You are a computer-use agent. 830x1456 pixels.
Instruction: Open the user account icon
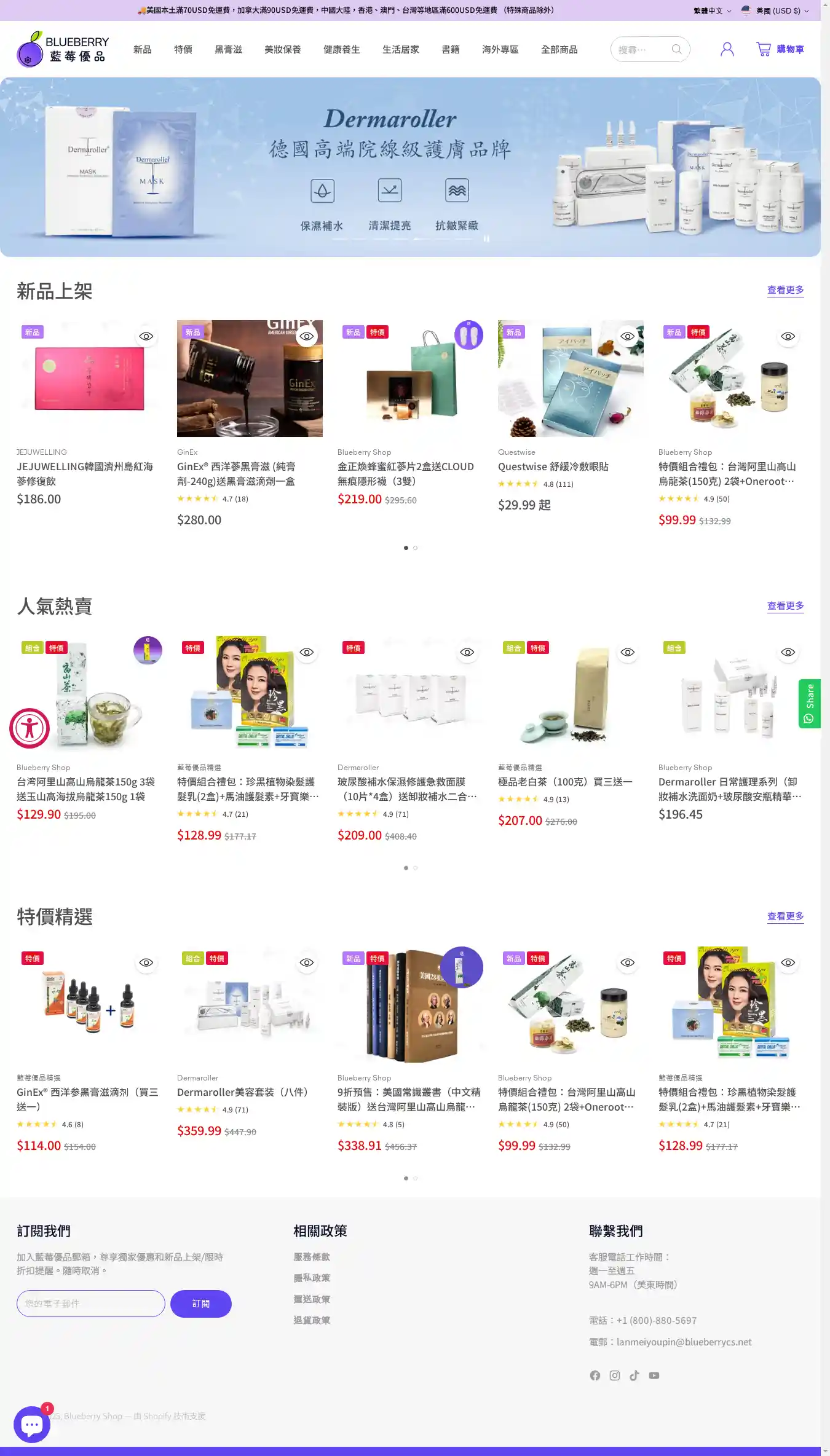[727, 49]
